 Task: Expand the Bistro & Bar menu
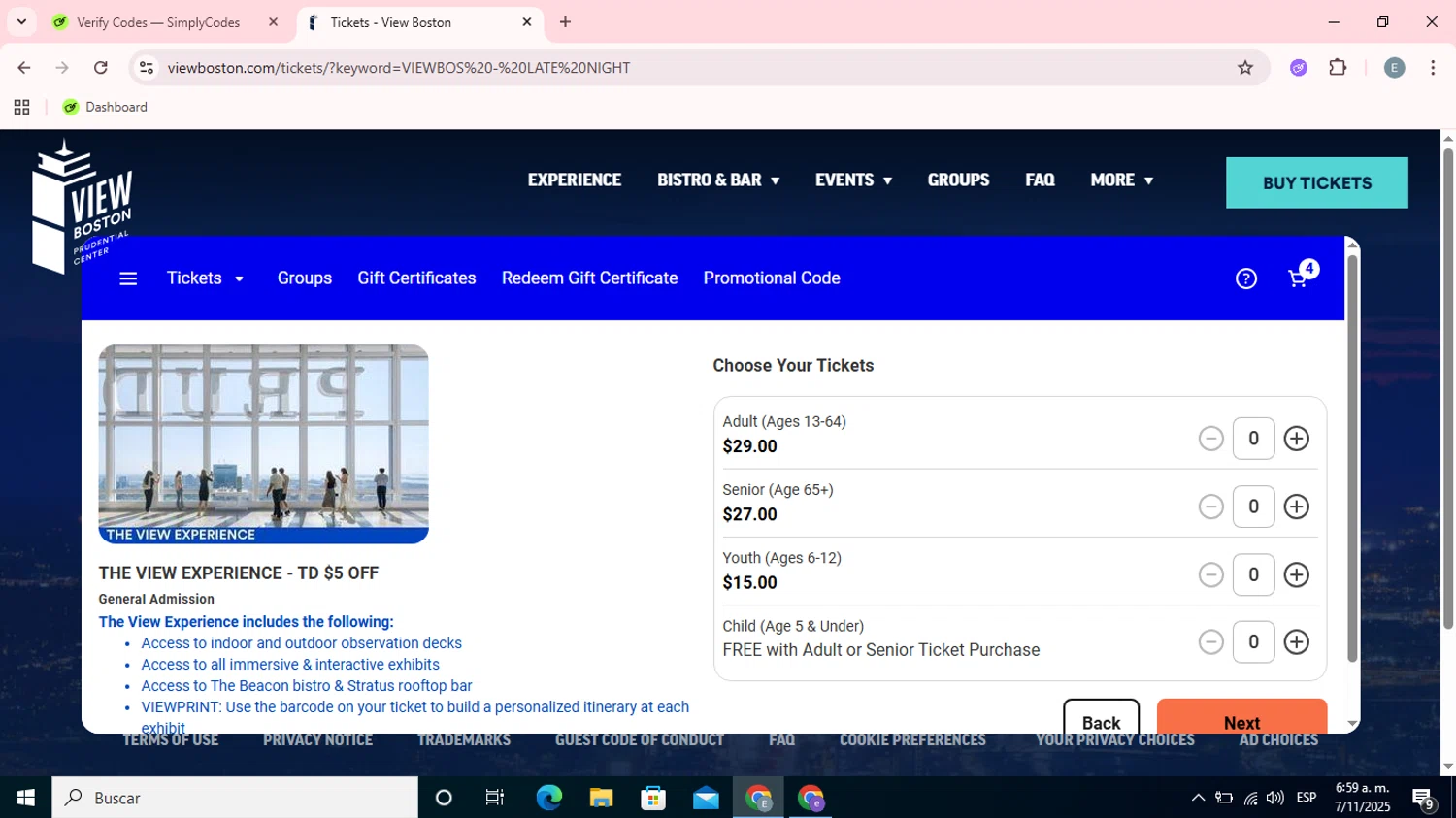tap(718, 180)
